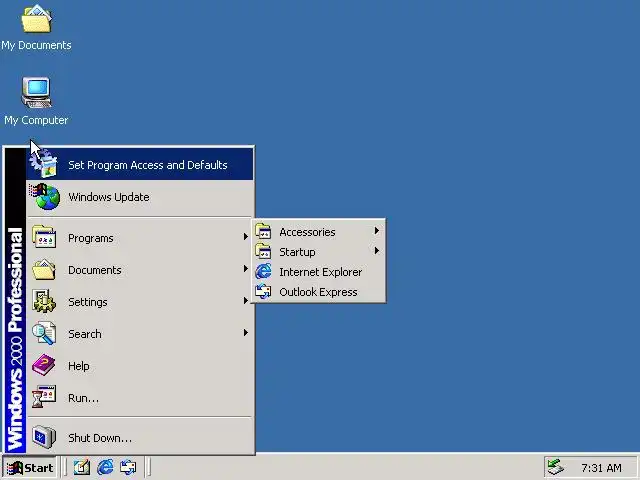640x480 pixels.
Task: Click the Outlook Express icon in Programs submenu
Action: point(263,291)
